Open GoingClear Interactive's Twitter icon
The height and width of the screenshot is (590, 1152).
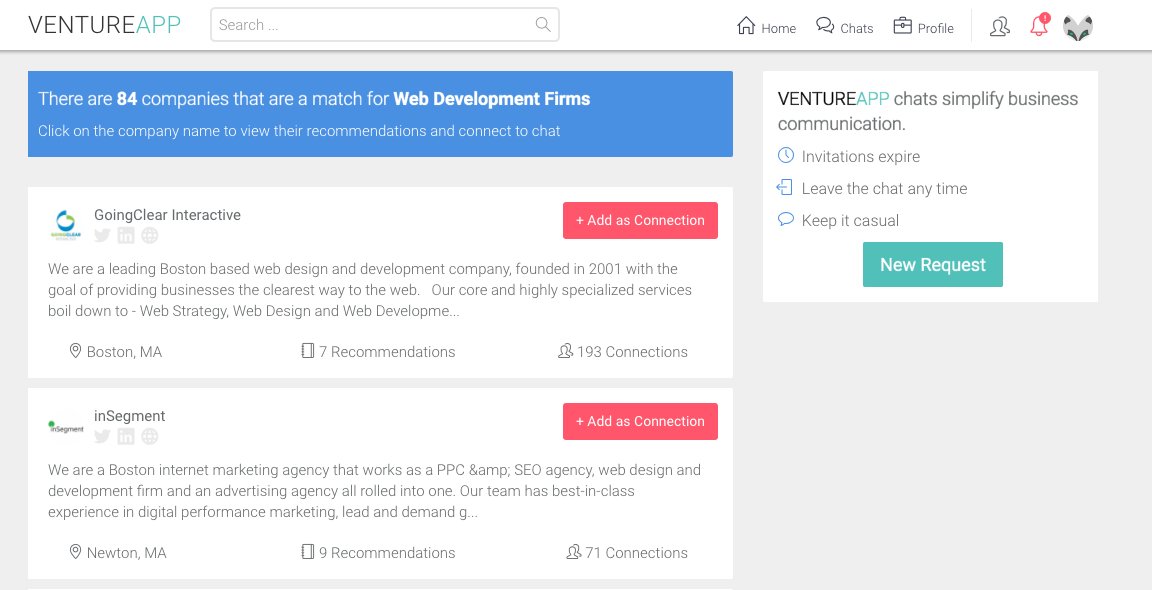pyautogui.click(x=102, y=235)
